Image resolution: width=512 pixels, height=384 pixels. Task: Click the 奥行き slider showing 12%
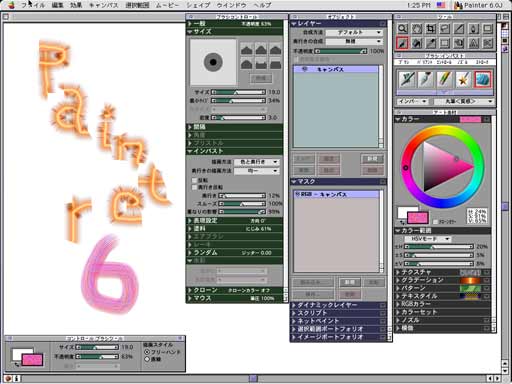click(x=242, y=196)
